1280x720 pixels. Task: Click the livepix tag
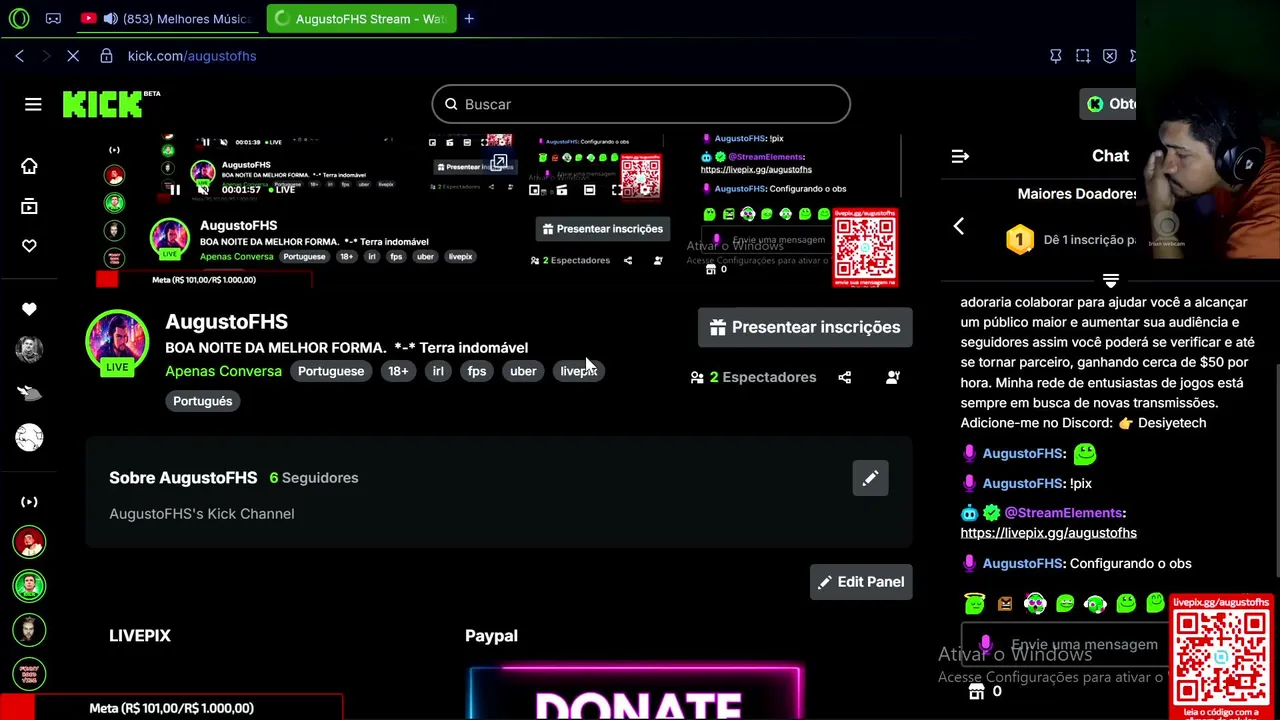(578, 371)
